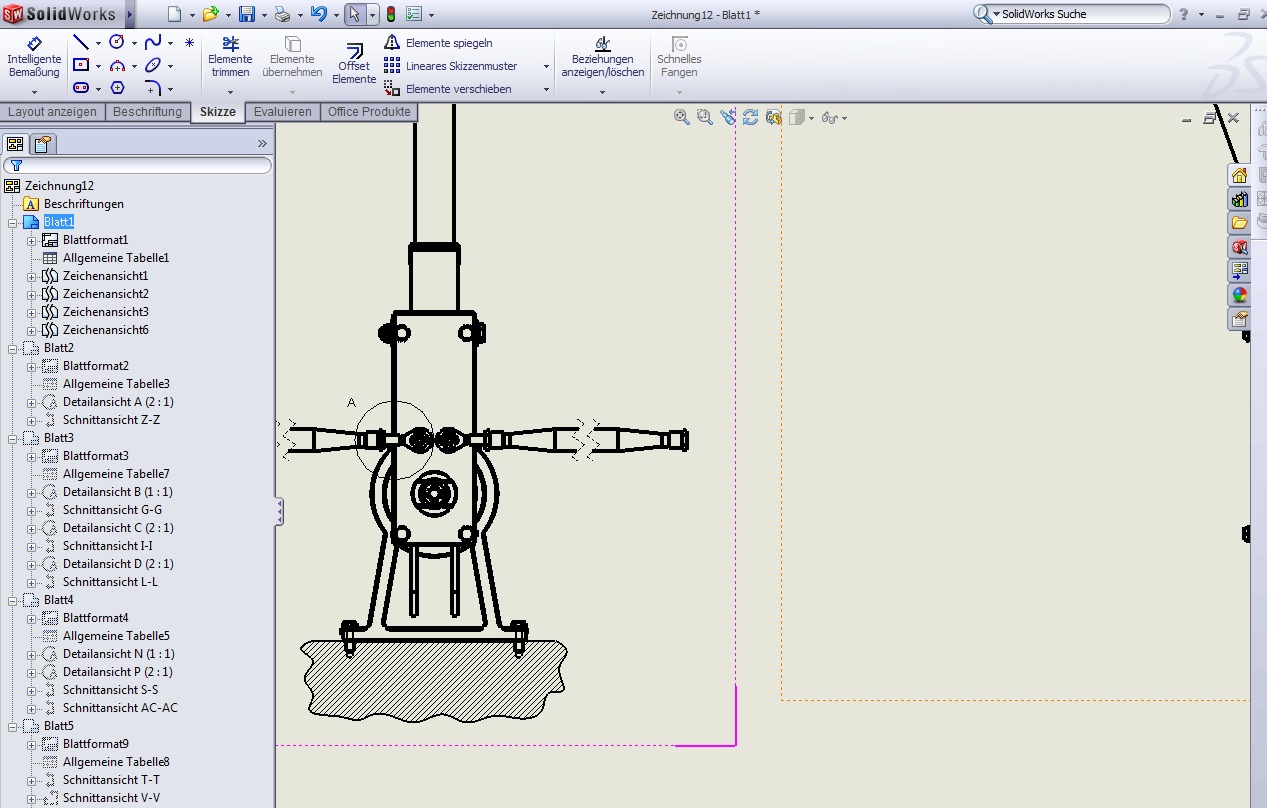This screenshot has width=1267, height=808.
Task: Click Zoom to Fit magnifier icon
Action: pos(682,118)
